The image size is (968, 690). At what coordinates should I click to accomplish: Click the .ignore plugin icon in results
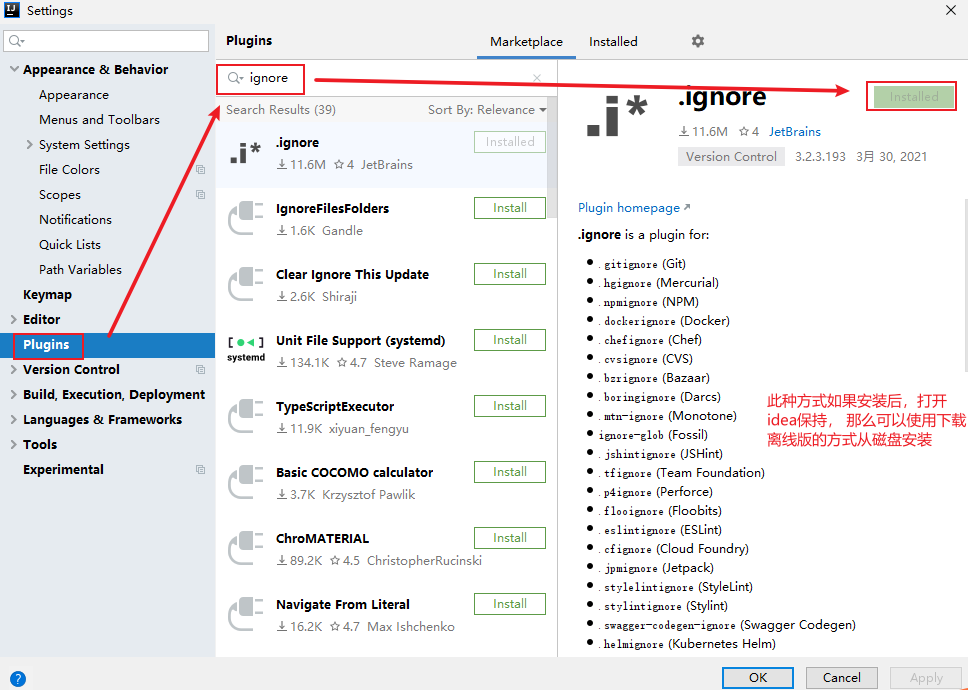(x=246, y=152)
